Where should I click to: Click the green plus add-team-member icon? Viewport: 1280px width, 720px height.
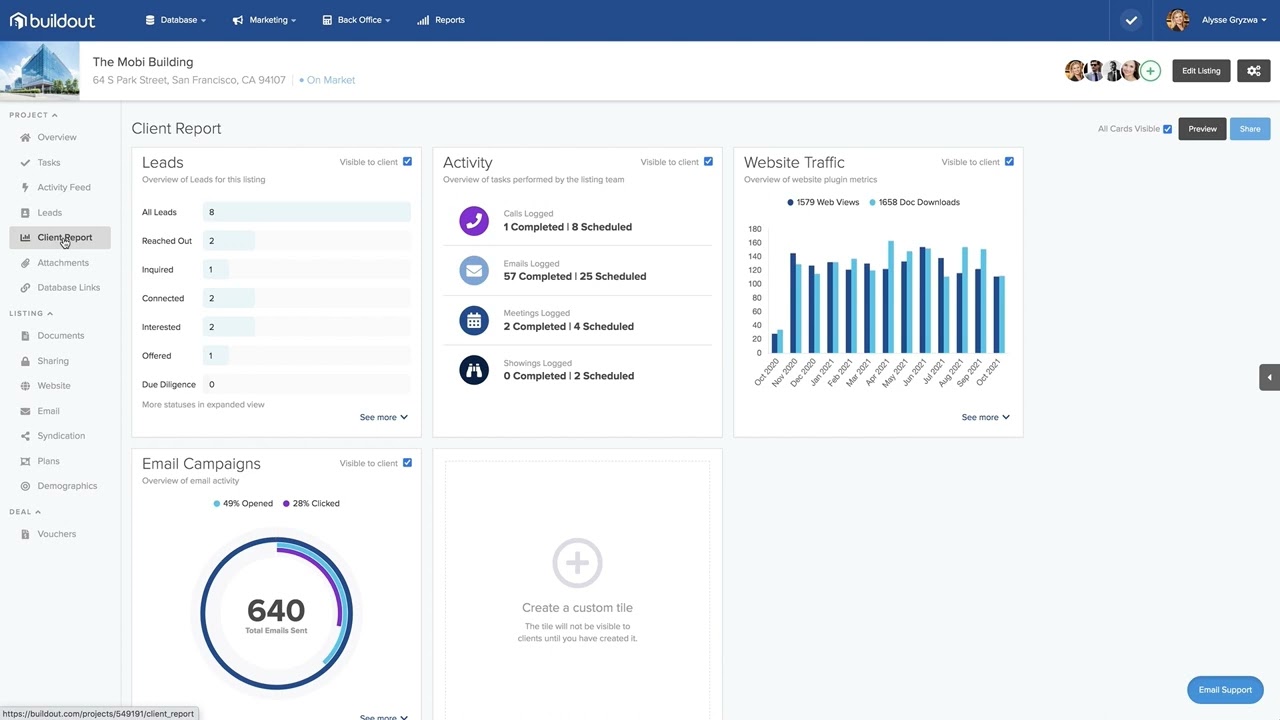coord(1150,71)
